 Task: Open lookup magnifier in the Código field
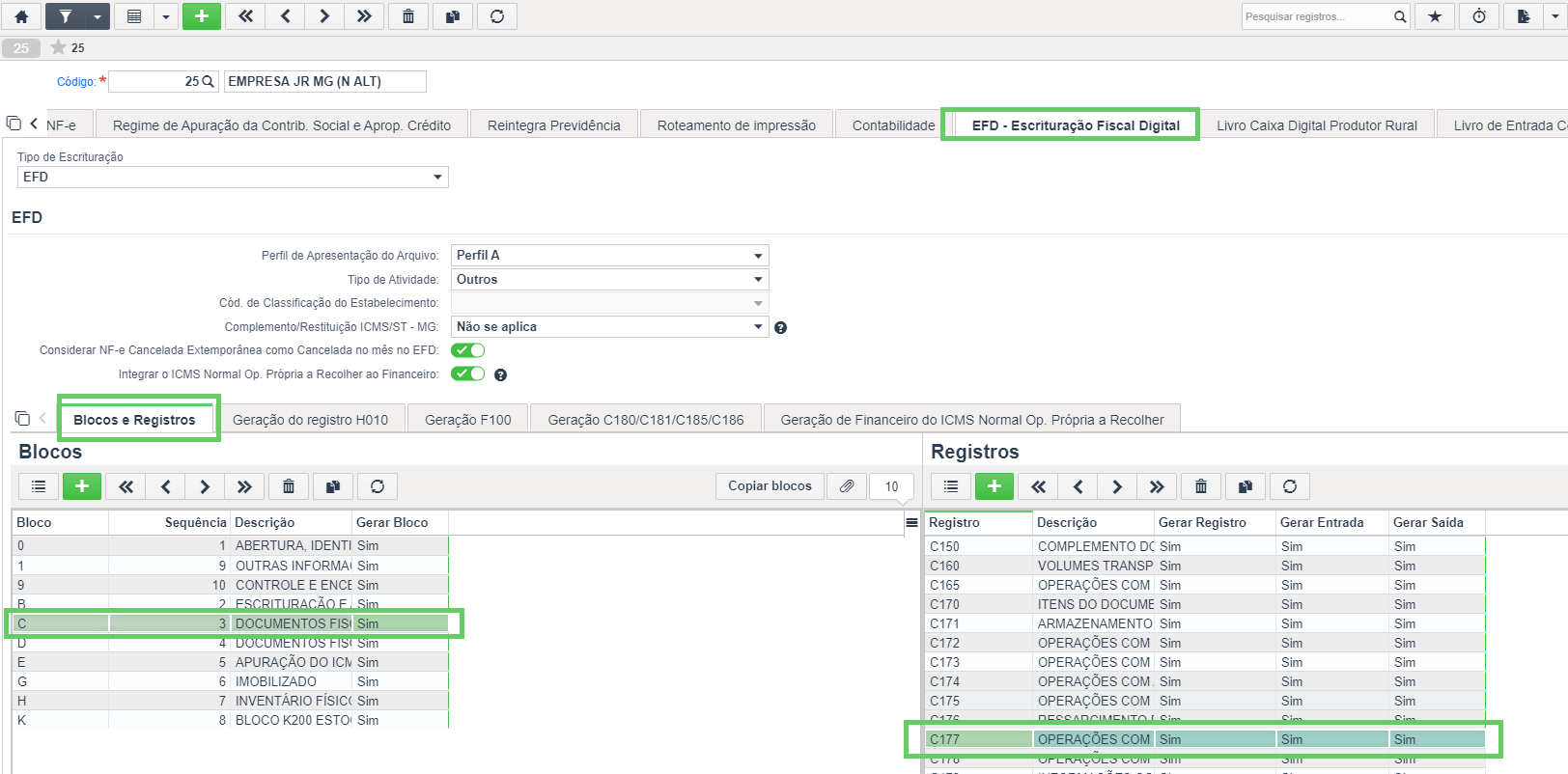coord(208,82)
